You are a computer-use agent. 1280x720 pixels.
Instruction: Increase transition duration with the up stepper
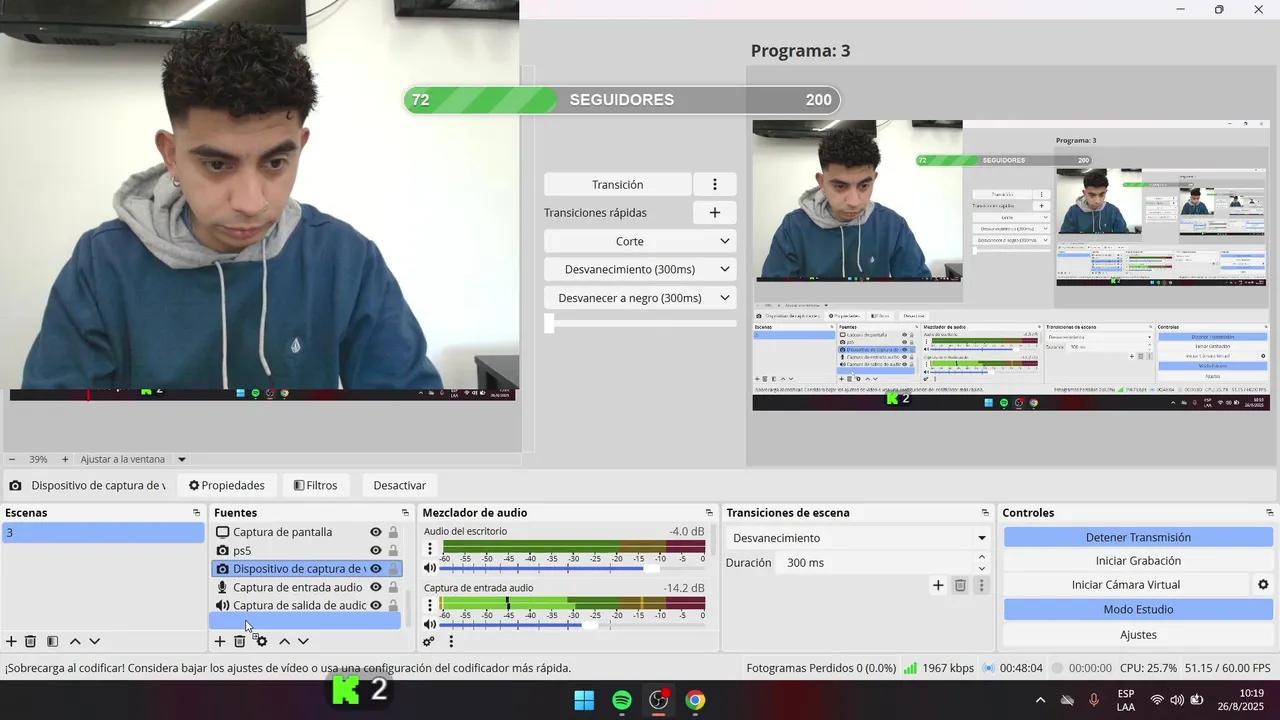(981, 557)
